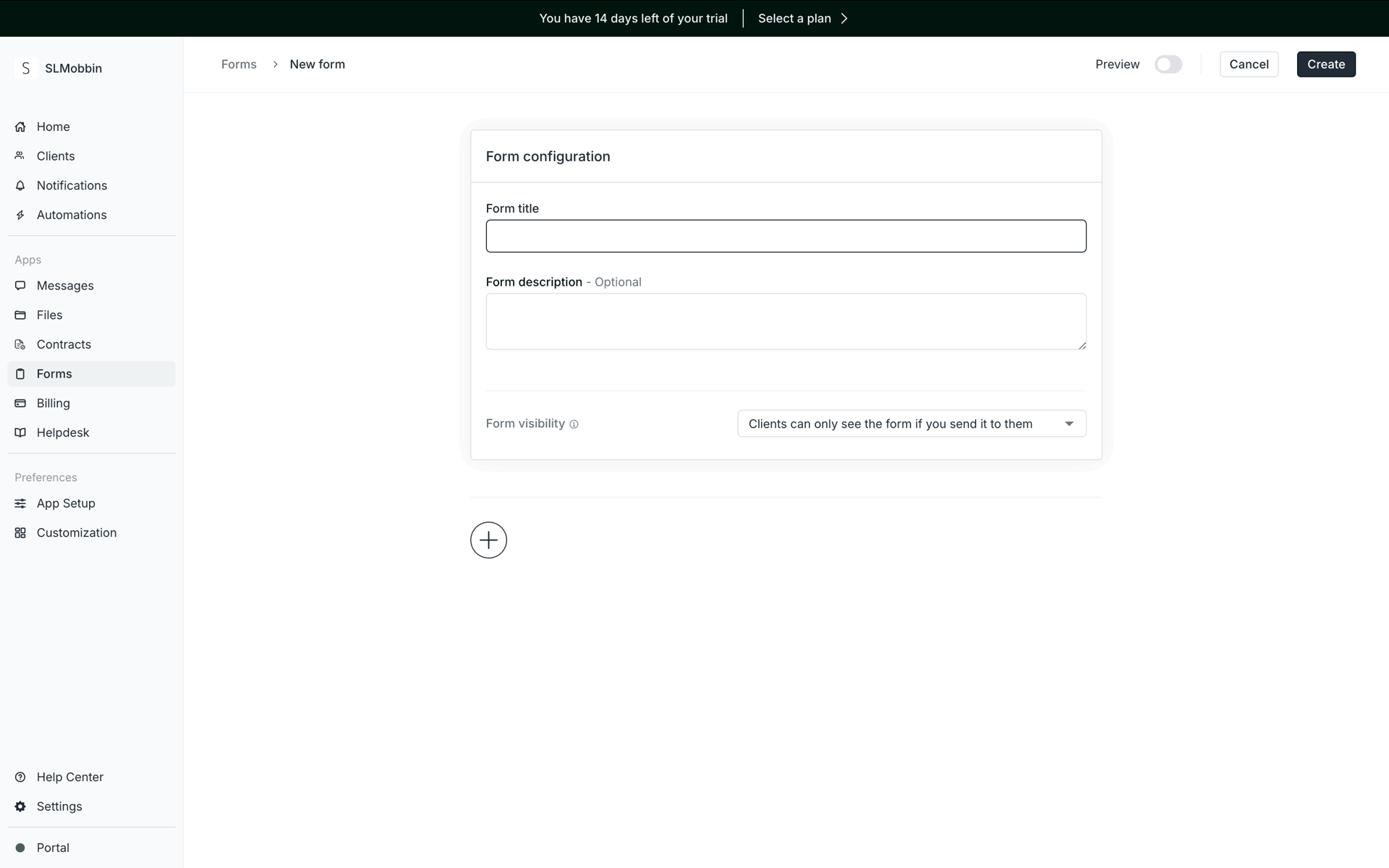The height and width of the screenshot is (868, 1389).
Task: Click the Form description text area
Action: pos(786,321)
